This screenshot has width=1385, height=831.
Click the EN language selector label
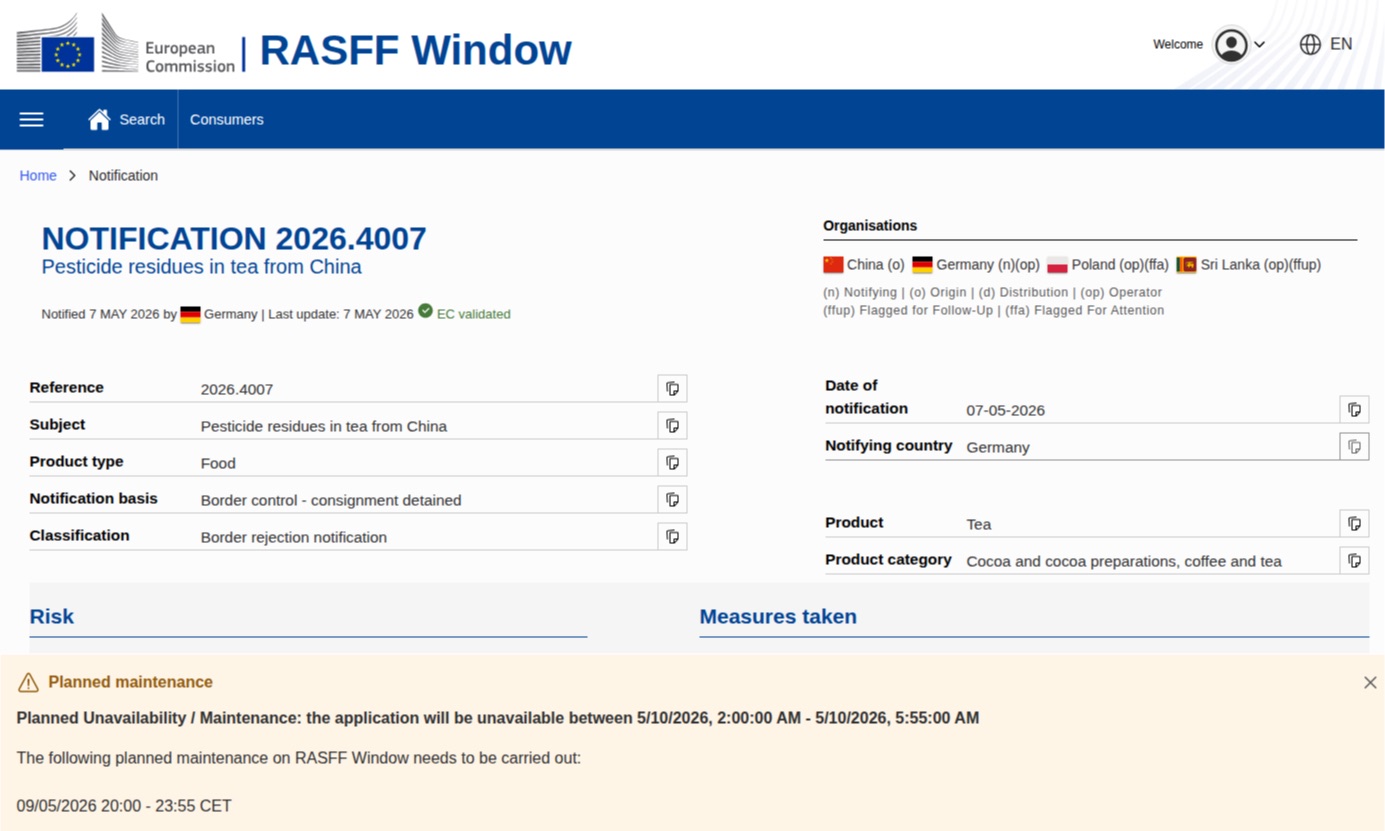click(1341, 44)
